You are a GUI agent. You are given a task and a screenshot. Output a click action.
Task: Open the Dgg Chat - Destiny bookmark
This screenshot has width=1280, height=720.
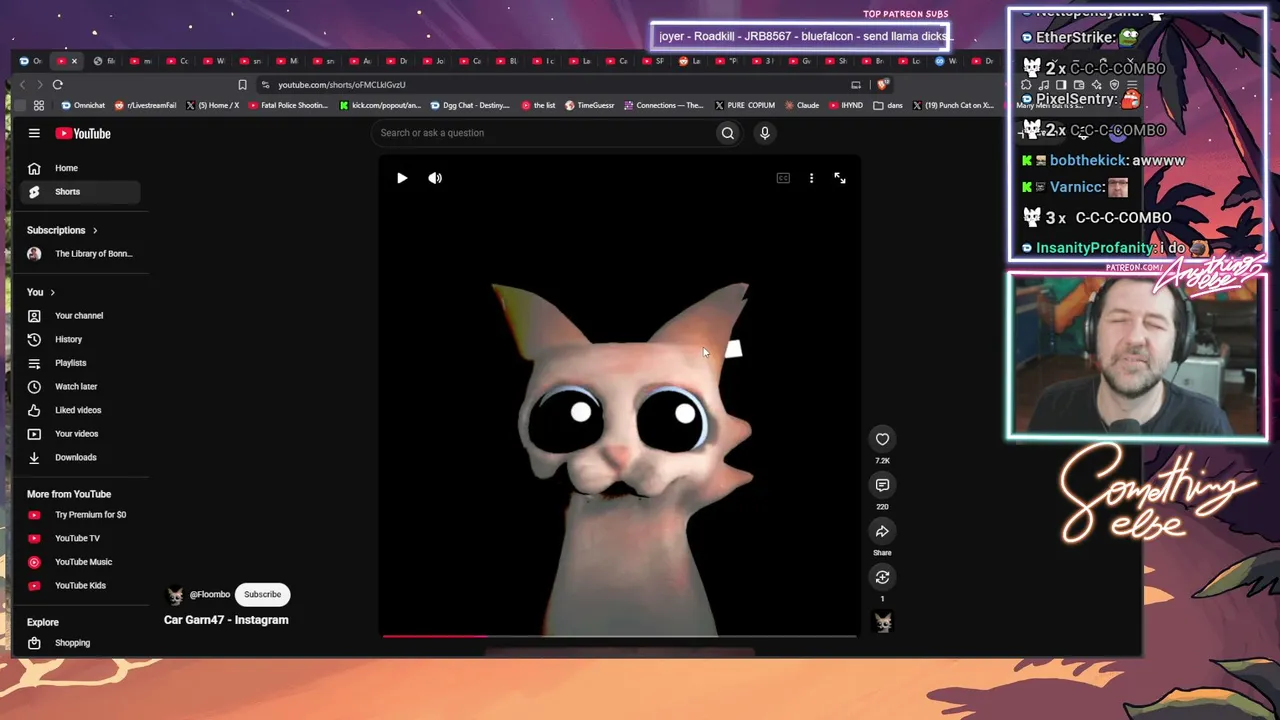pyautogui.click(x=470, y=105)
